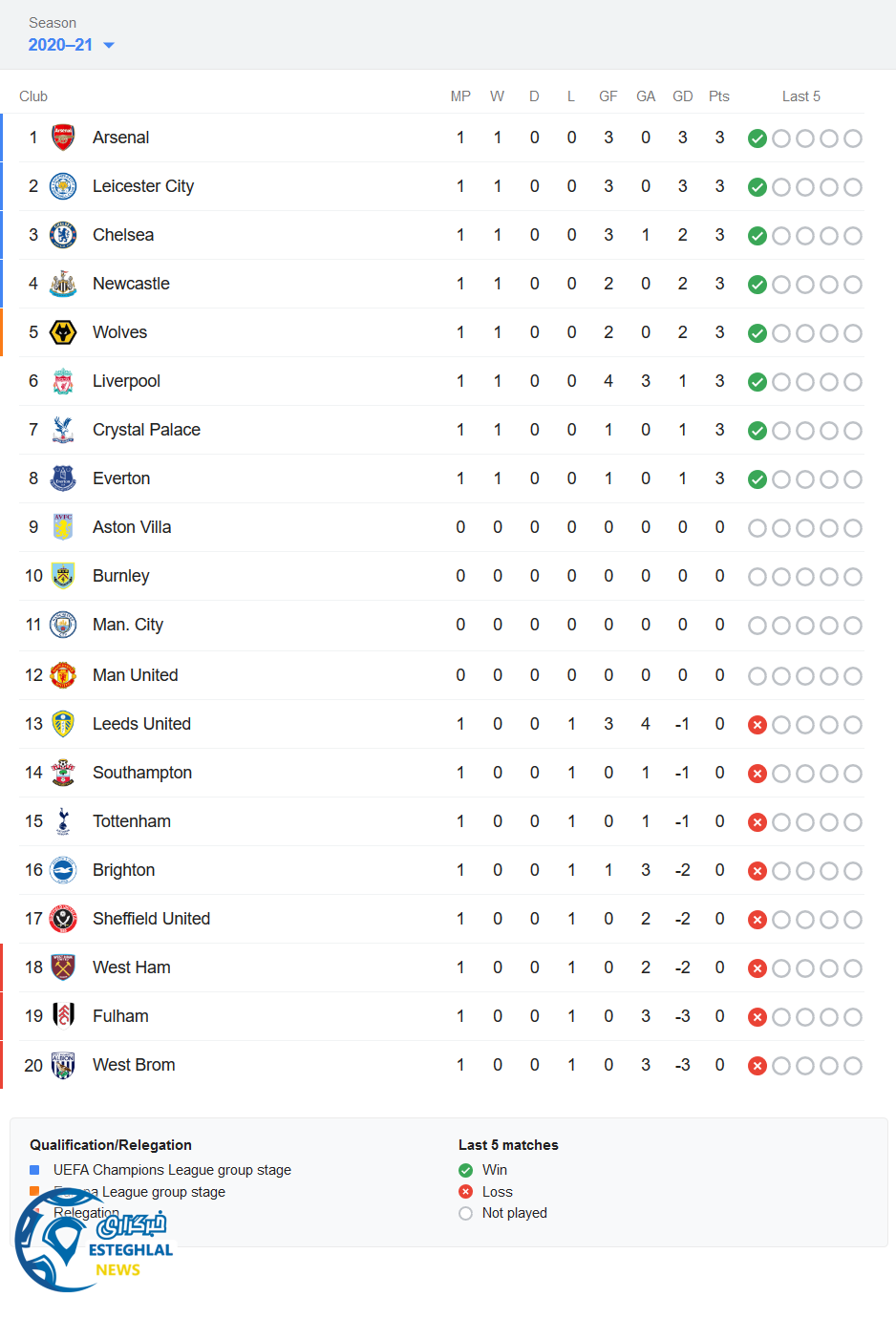Open the Crystal Palace team link
The height and width of the screenshot is (1318, 896).
(x=146, y=430)
